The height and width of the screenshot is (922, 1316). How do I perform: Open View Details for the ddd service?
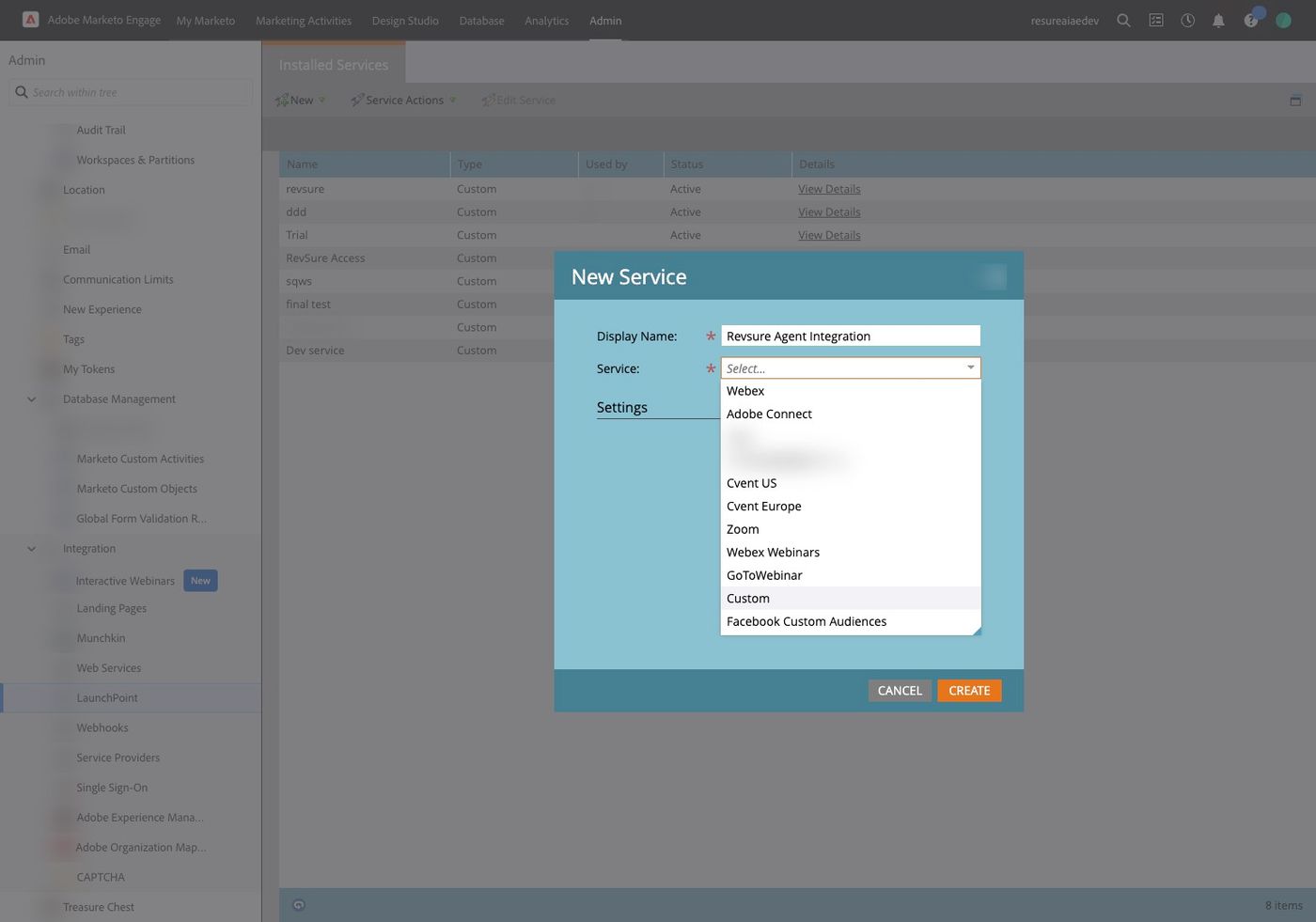coord(829,212)
